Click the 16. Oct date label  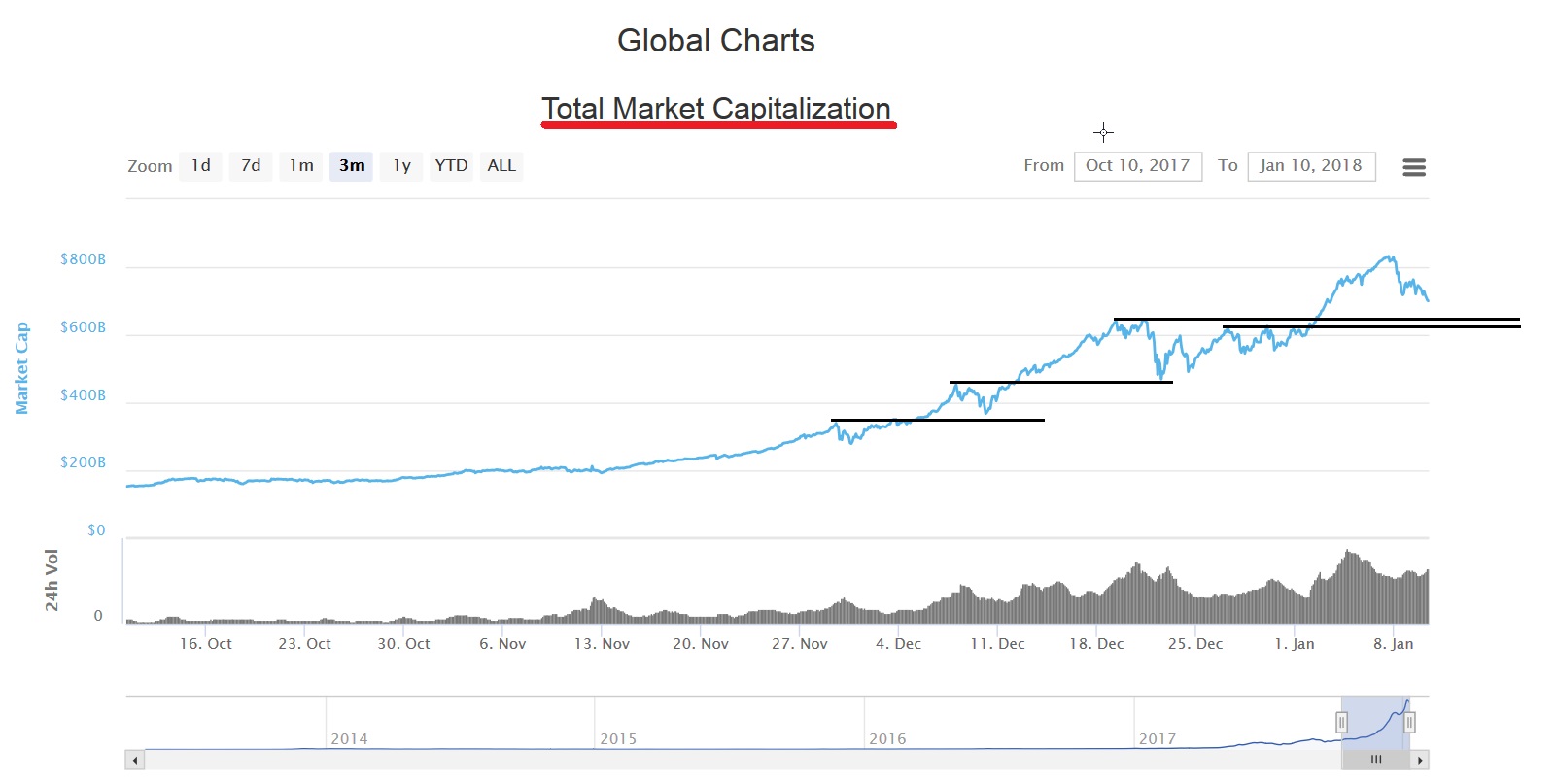(x=206, y=644)
